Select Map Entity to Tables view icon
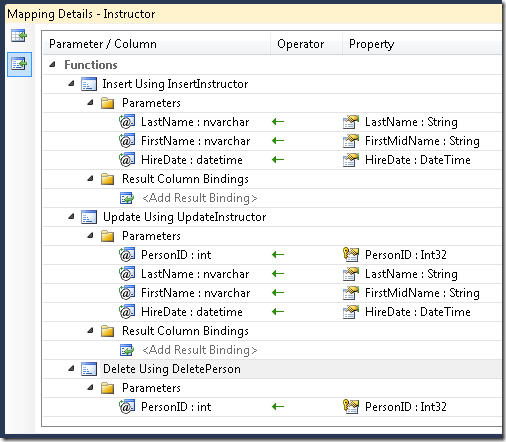The height and width of the screenshot is (442, 506). pyautogui.click(x=19, y=35)
